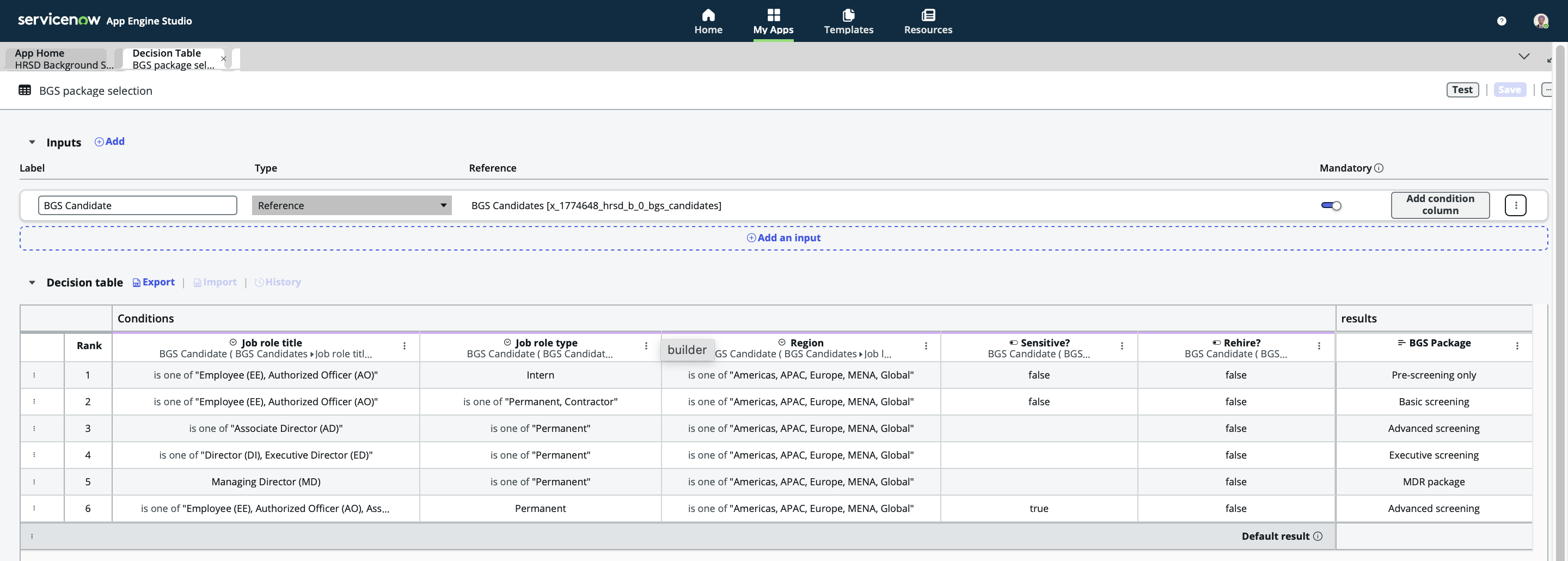Click the ServiceNow App Engine Studio logo
The height and width of the screenshot is (561, 1568).
click(x=105, y=20)
